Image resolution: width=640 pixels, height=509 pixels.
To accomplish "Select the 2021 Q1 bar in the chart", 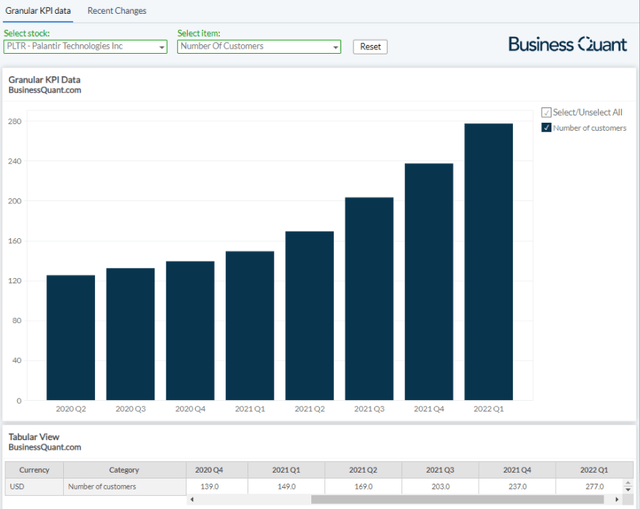I will (x=250, y=326).
